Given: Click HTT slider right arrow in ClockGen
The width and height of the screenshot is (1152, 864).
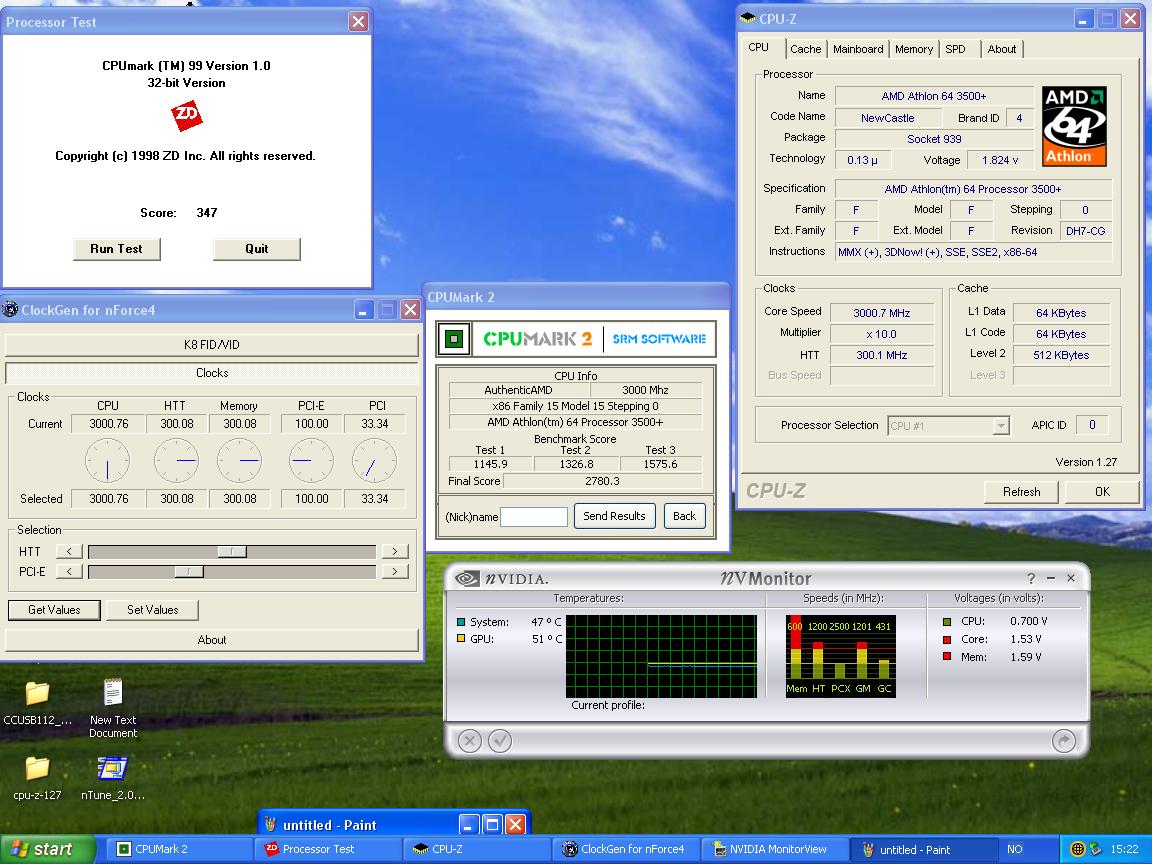Looking at the screenshot, I should click(x=395, y=551).
